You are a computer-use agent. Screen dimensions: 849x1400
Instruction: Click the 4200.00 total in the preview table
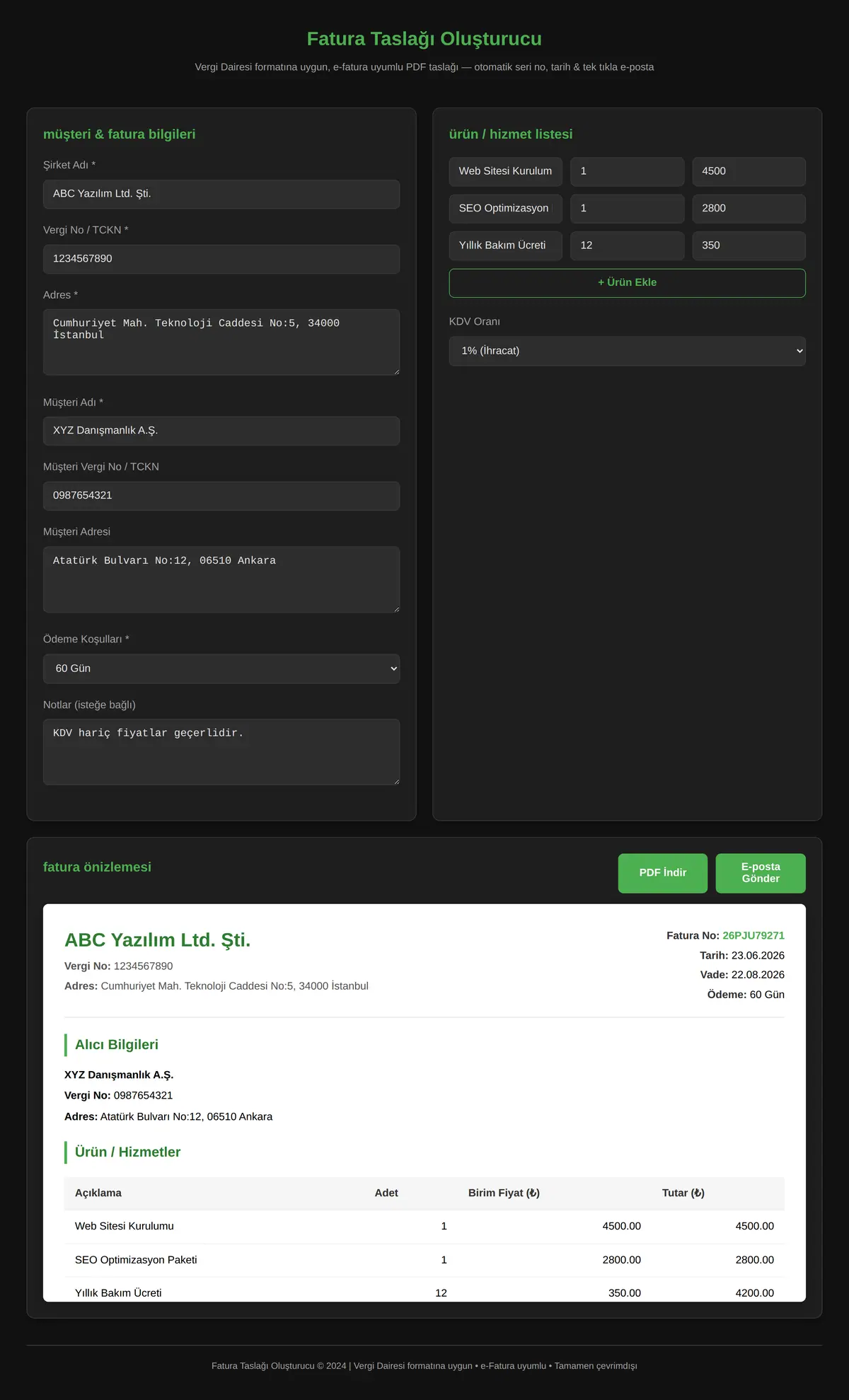click(x=755, y=1292)
